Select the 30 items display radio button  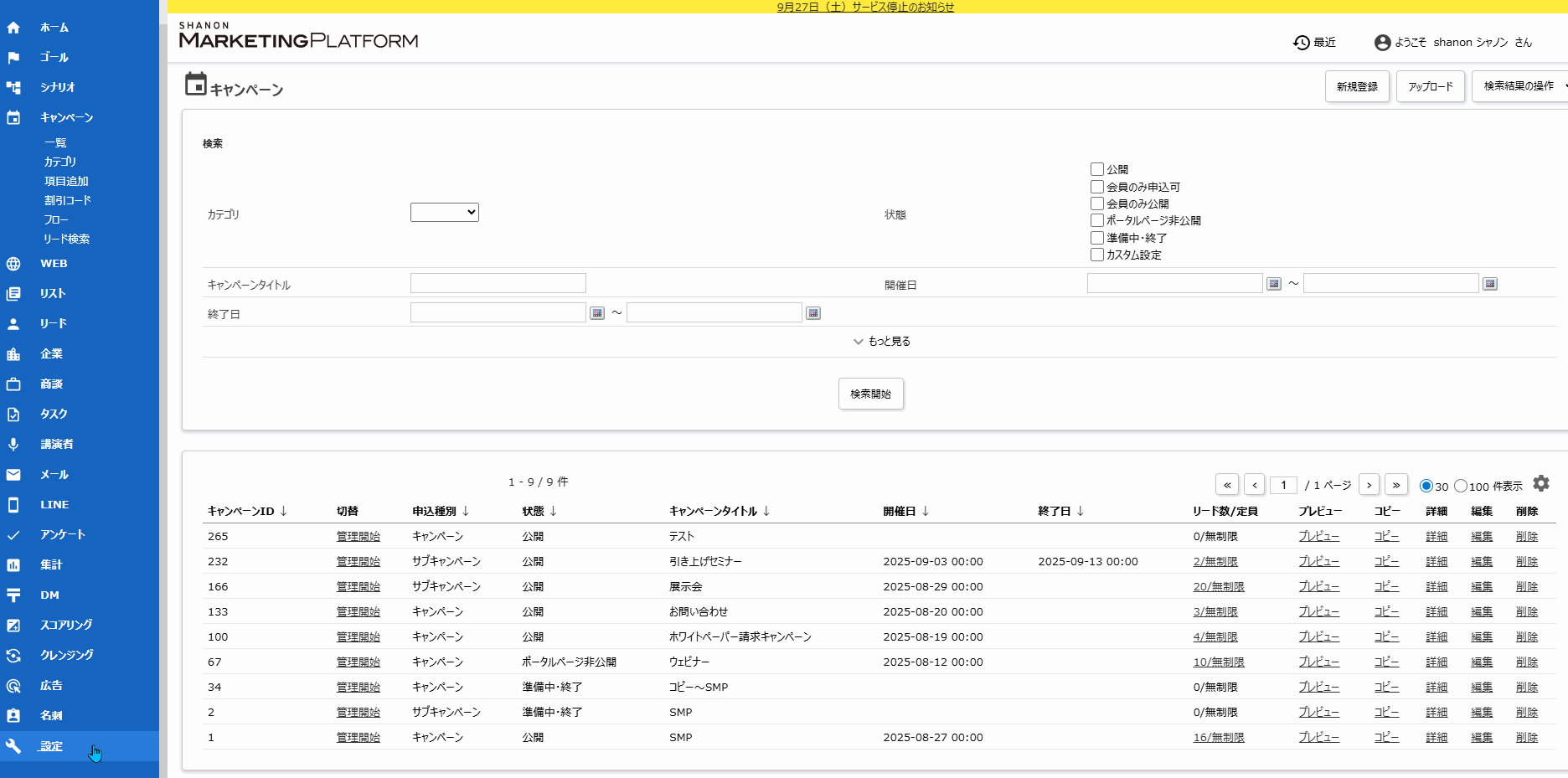[x=1426, y=486]
